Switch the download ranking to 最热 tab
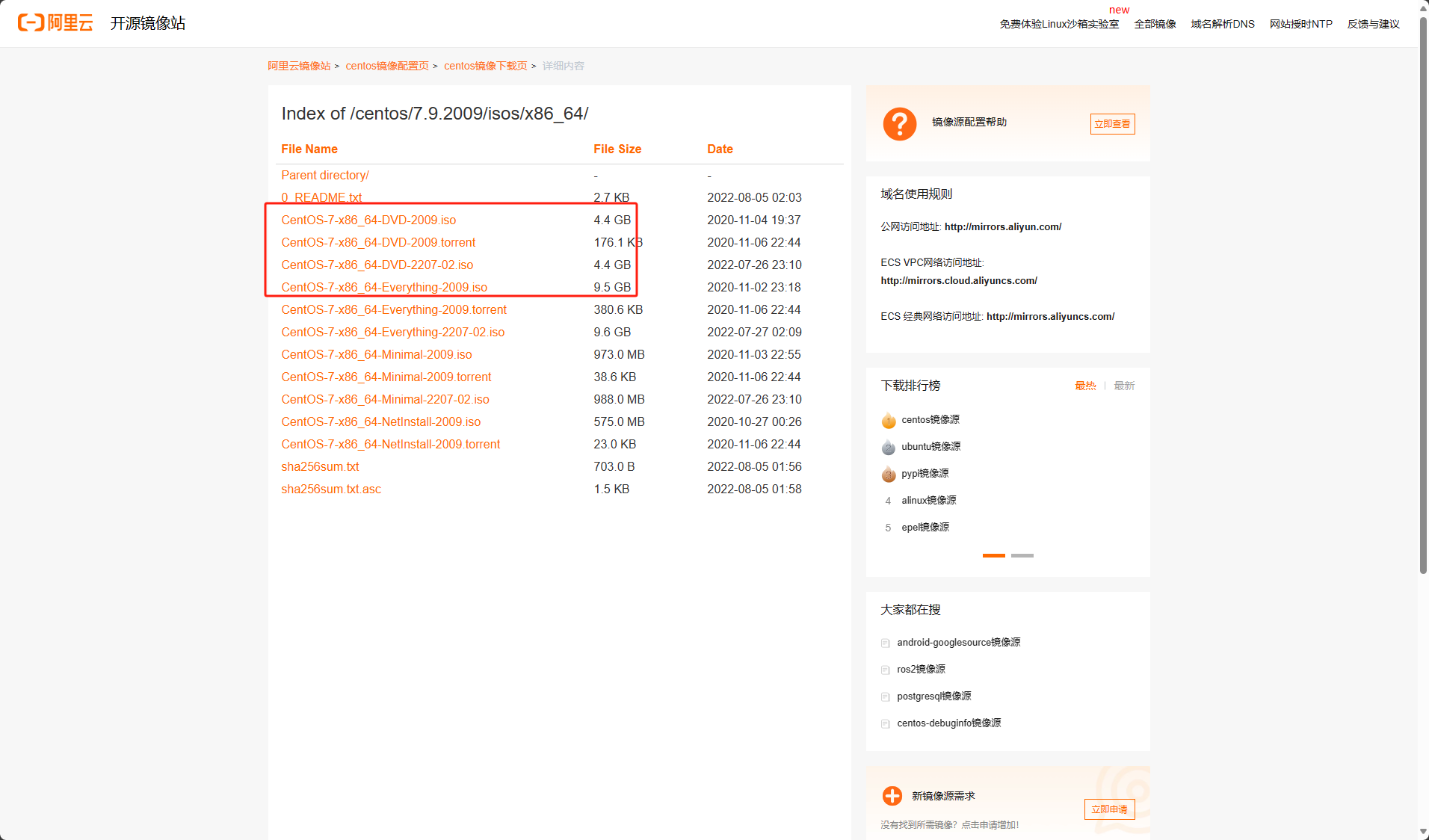Screen dimensions: 1429x840 pos(1085,386)
